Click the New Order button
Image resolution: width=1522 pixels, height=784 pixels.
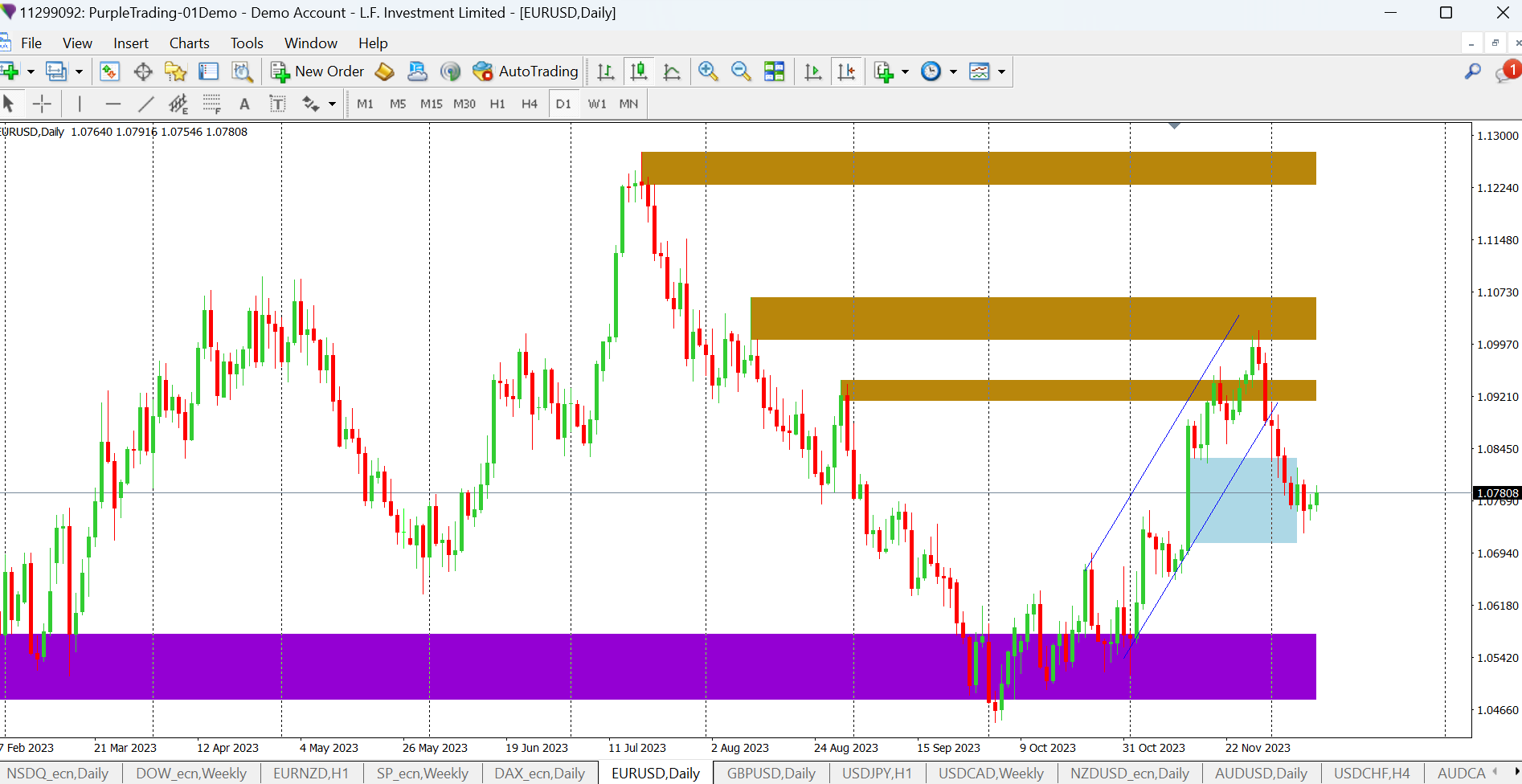click(317, 71)
